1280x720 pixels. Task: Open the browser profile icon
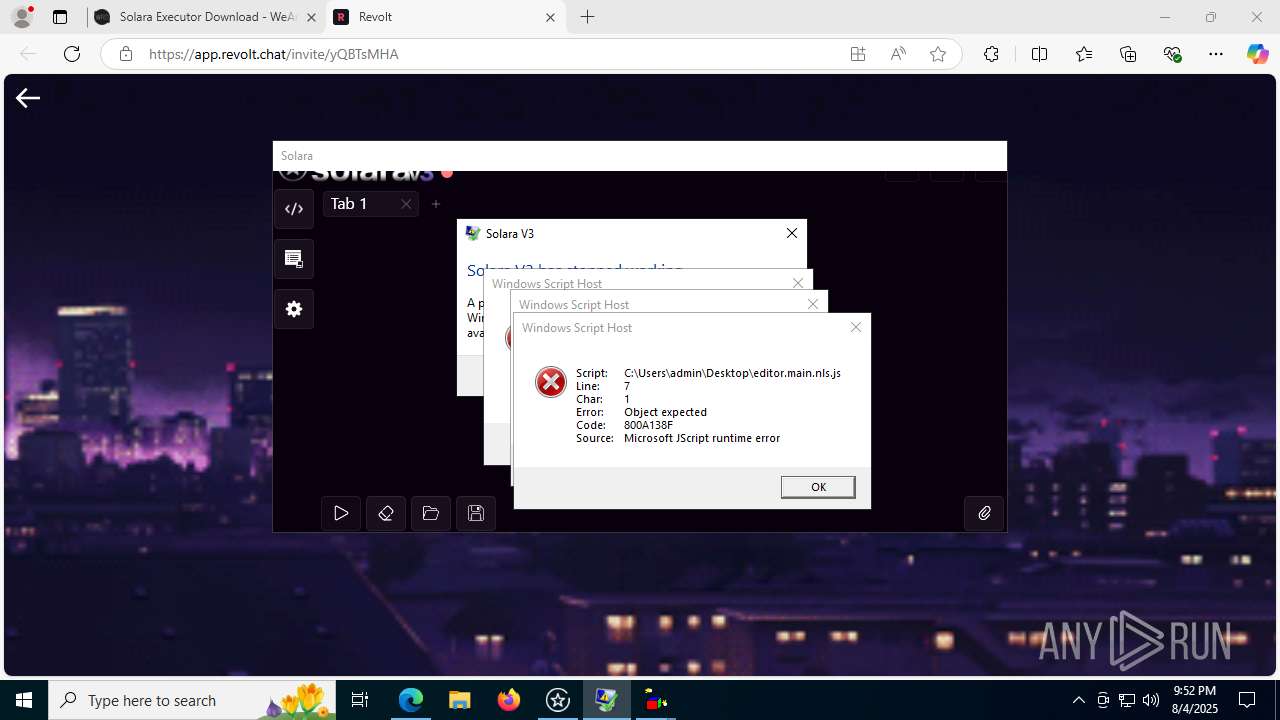(x=21, y=17)
